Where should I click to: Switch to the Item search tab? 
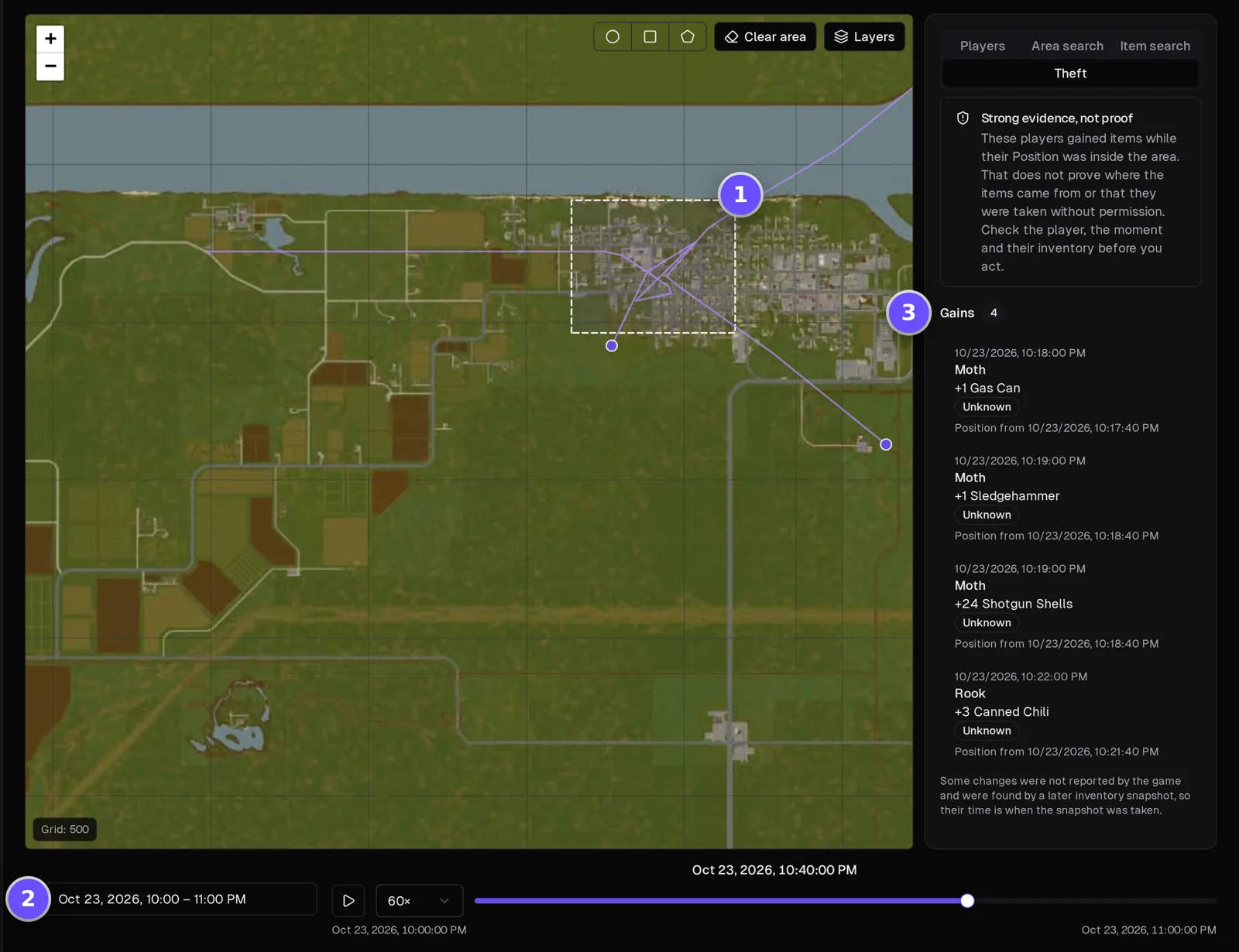click(x=1155, y=46)
